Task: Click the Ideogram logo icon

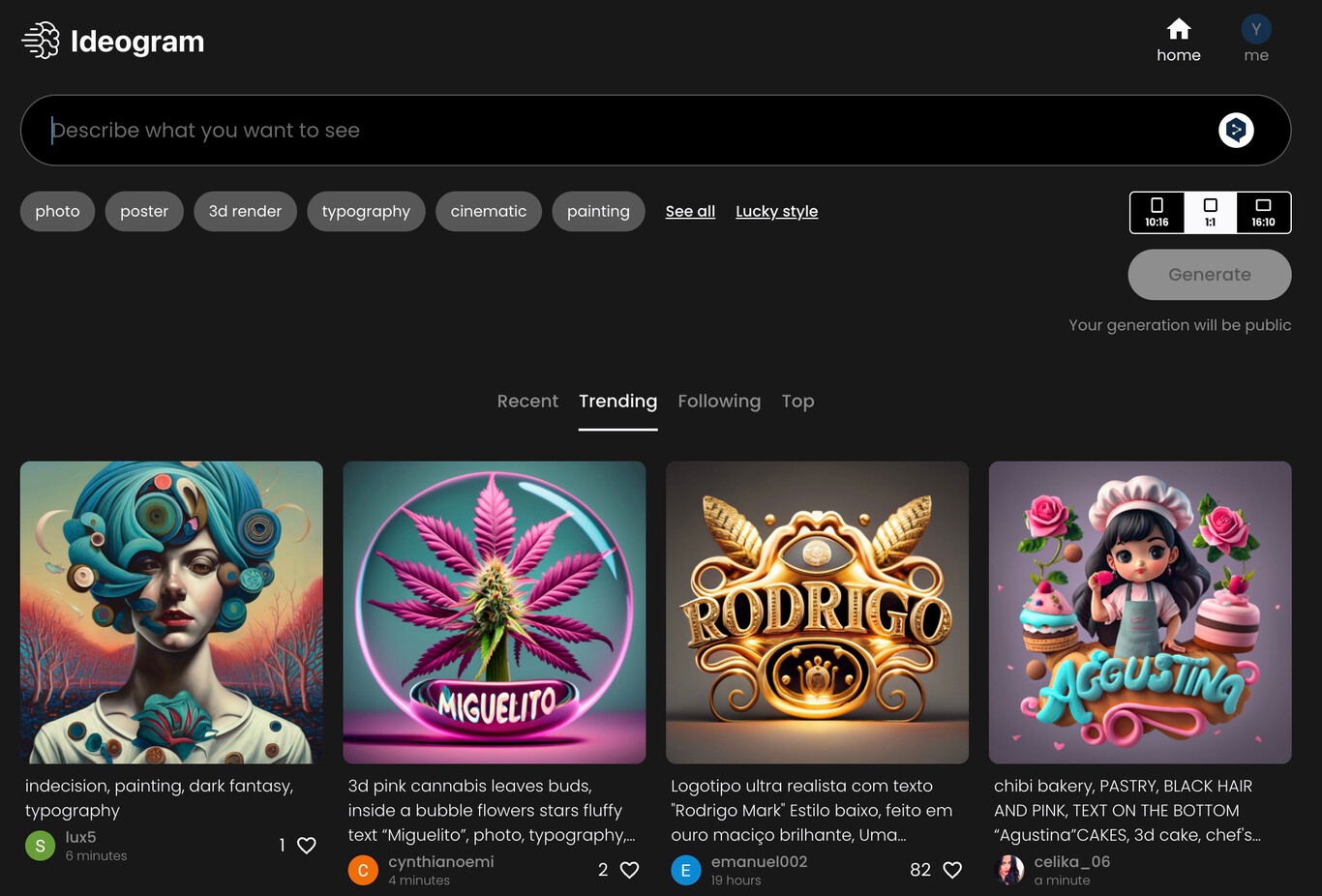Action: pyautogui.click(x=41, y=41)
